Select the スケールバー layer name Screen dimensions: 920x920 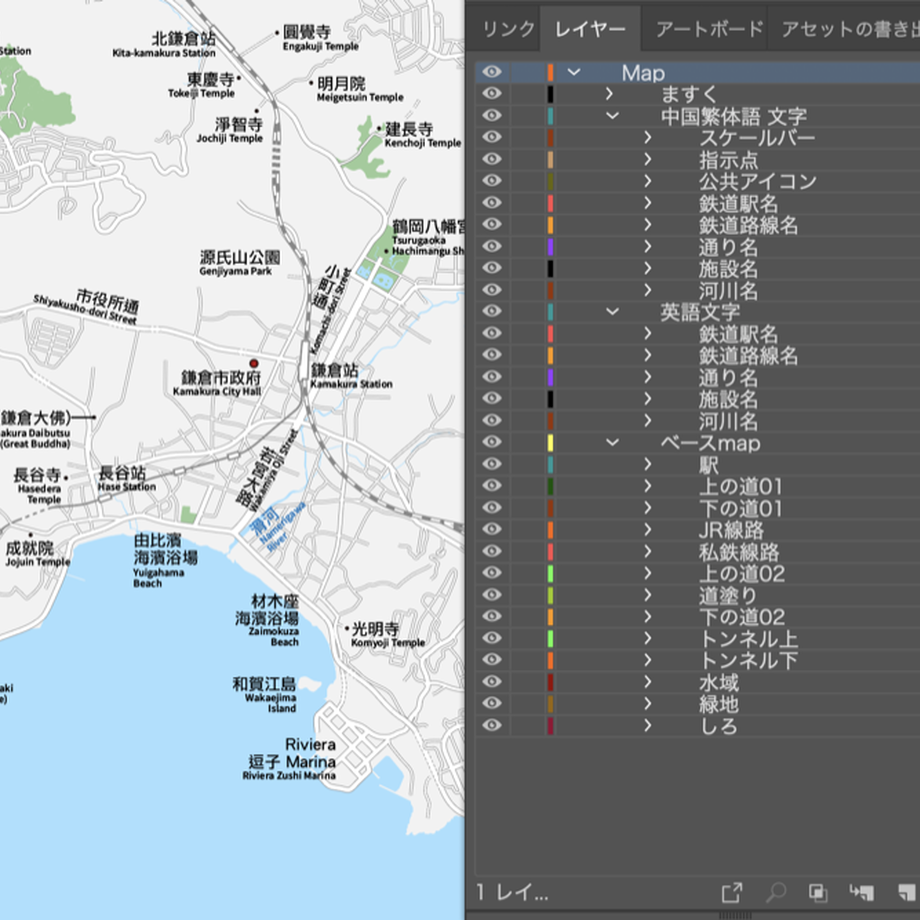(757, 137)
